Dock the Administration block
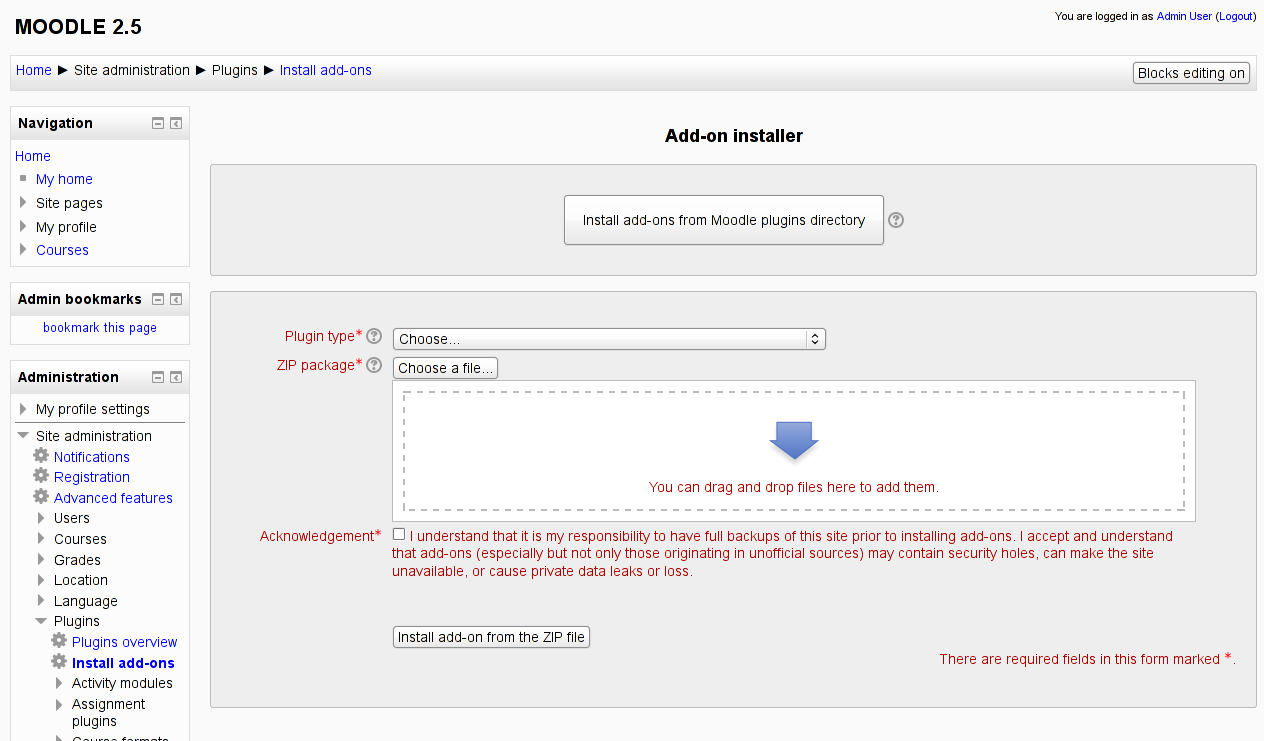 click(176, 378)
